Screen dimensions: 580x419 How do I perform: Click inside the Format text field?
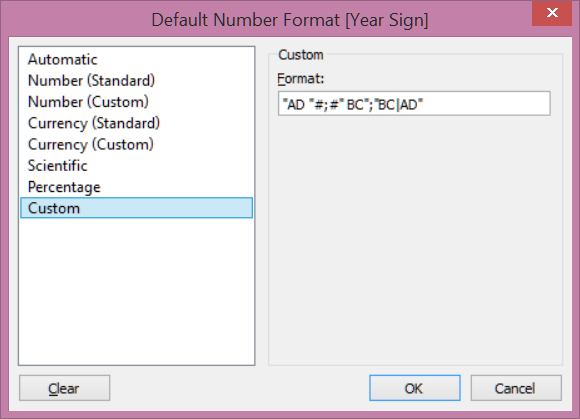pos(414,104)
